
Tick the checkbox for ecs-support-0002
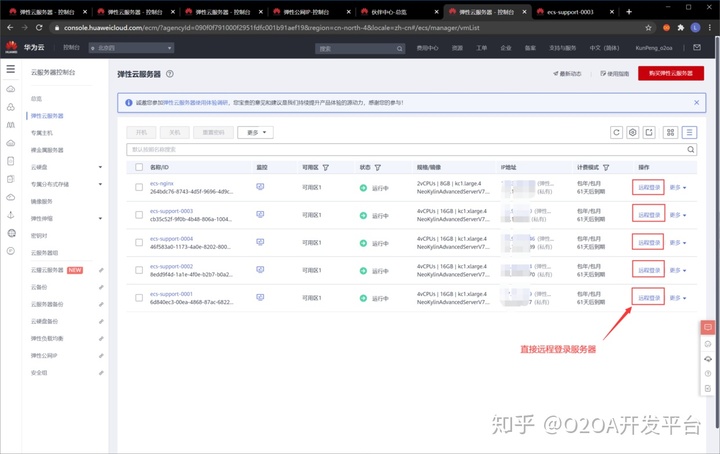139,270
